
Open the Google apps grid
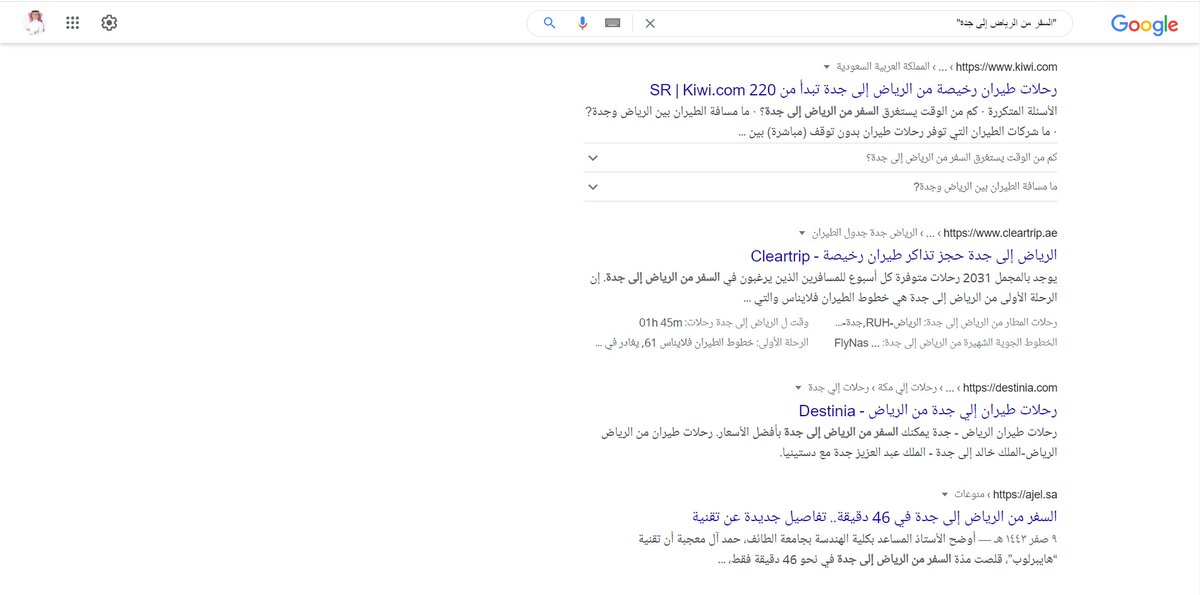coord(72,23)
